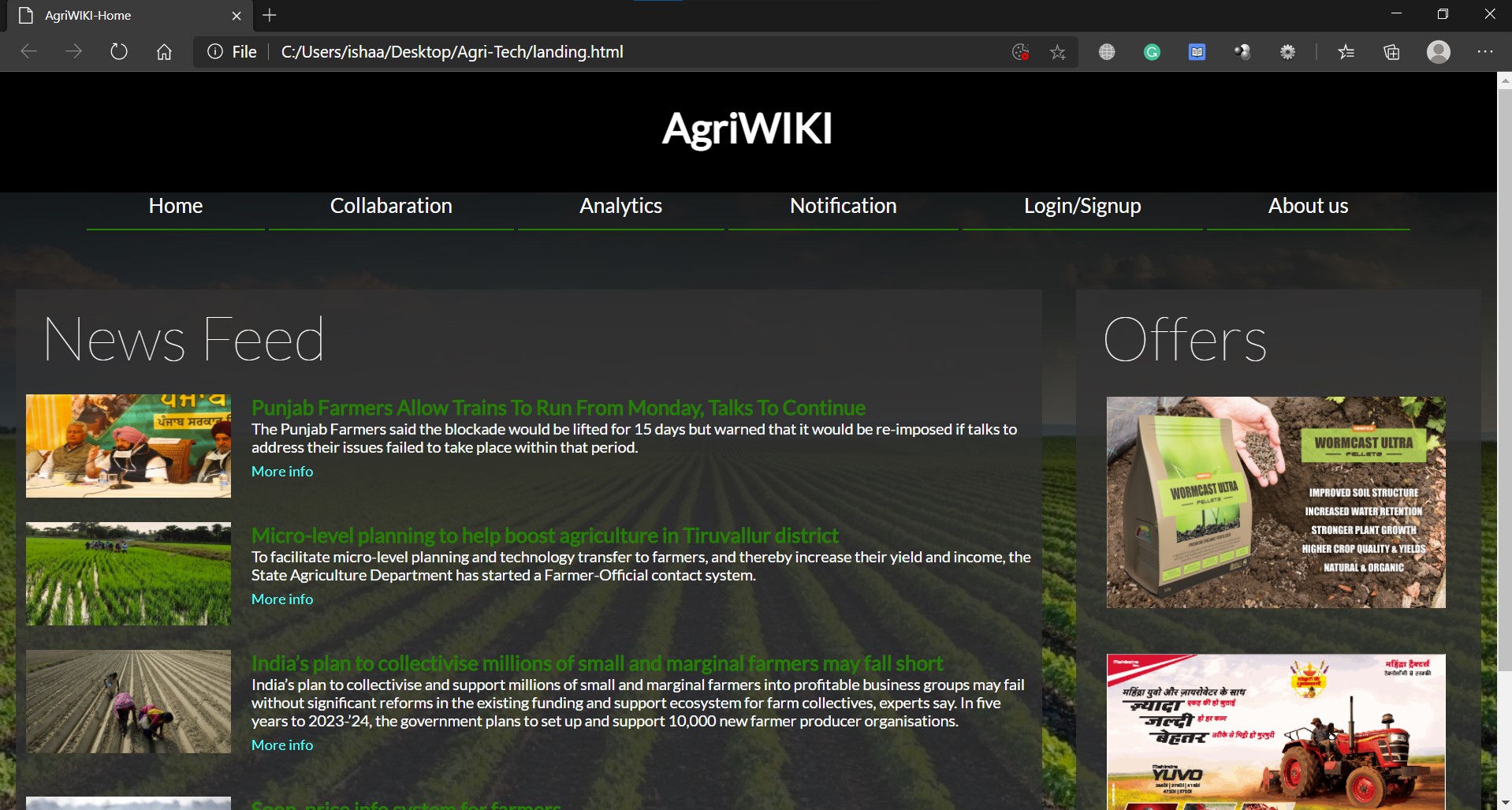
Task: Open the Mahindra Yuvo tractor offer image
Action: pos(1276,732)
